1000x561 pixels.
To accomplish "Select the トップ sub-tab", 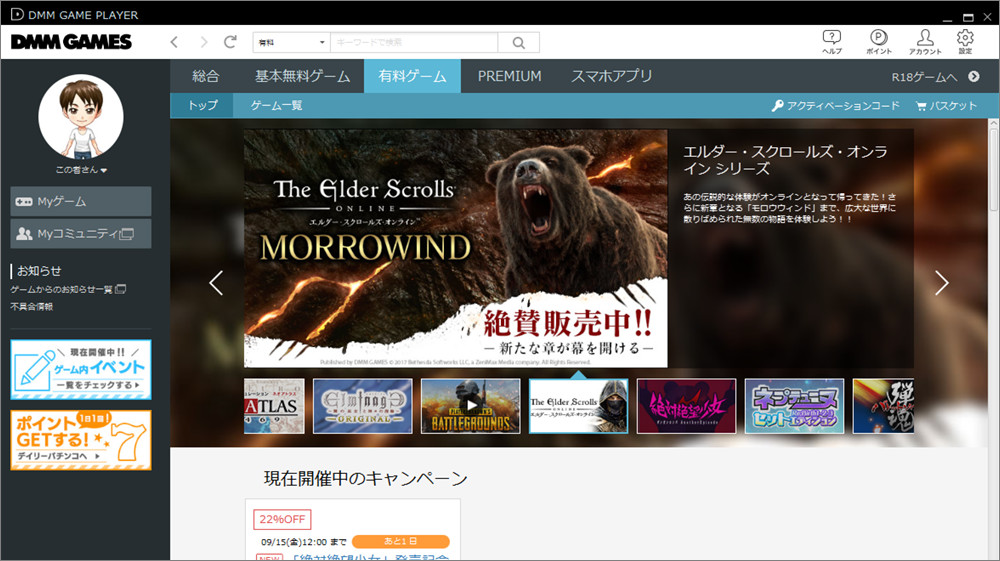I will 202,105.
